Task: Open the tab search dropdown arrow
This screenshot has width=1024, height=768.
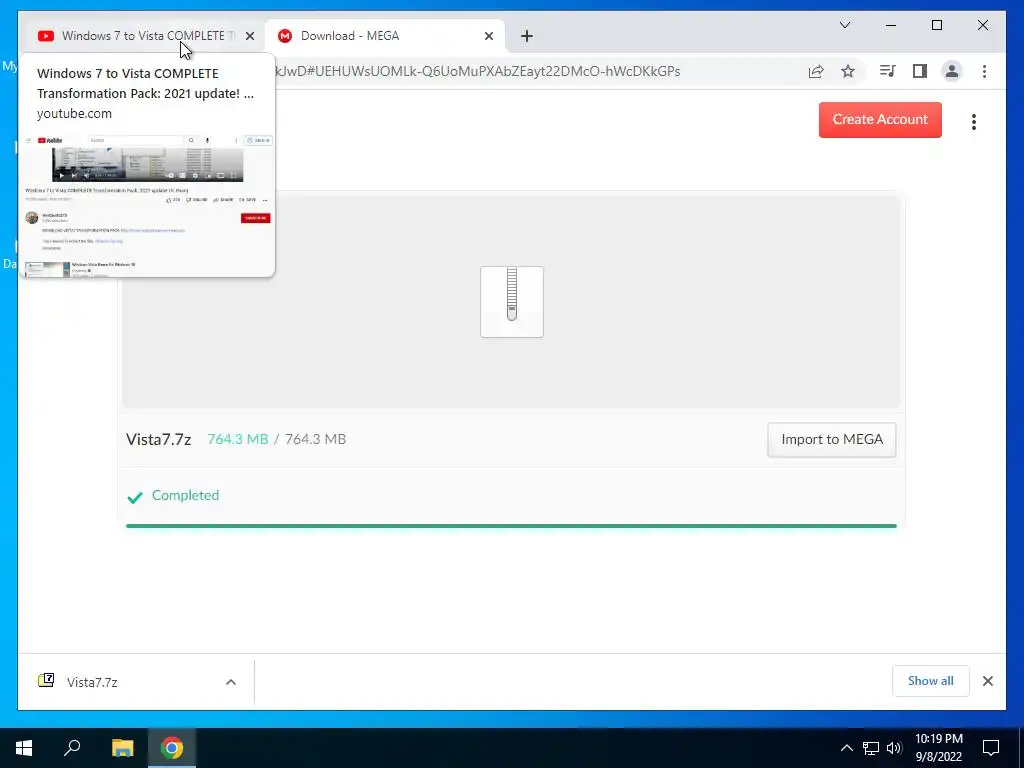Action: point(844,25)
